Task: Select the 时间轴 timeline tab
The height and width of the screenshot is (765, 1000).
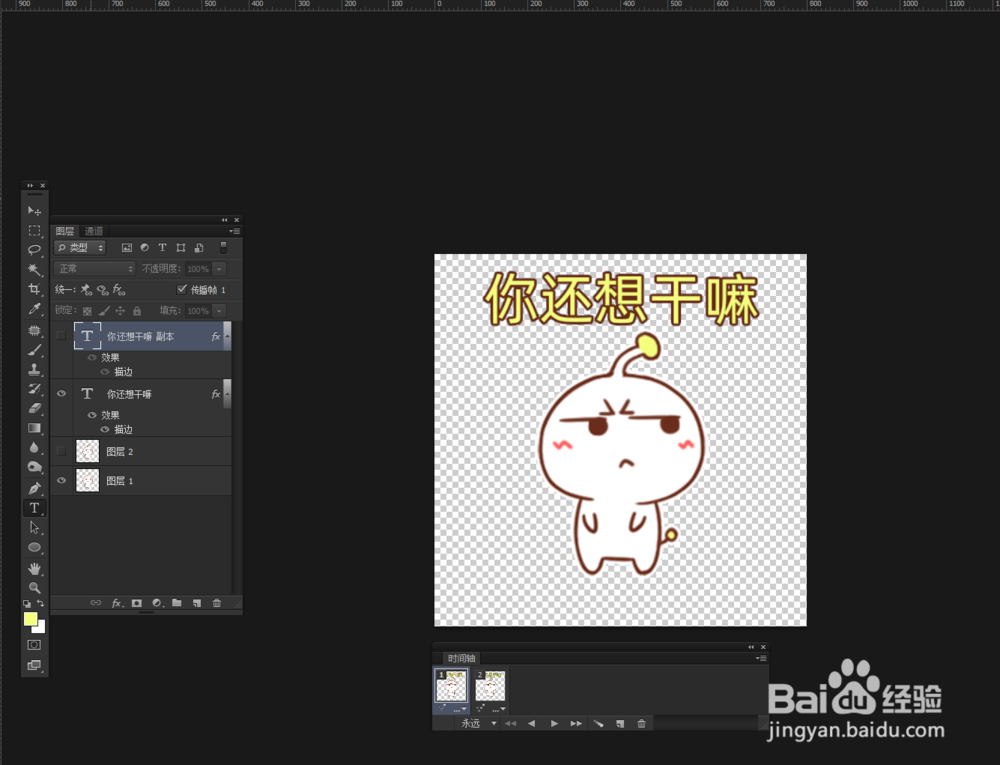Action: pos(461,658)
